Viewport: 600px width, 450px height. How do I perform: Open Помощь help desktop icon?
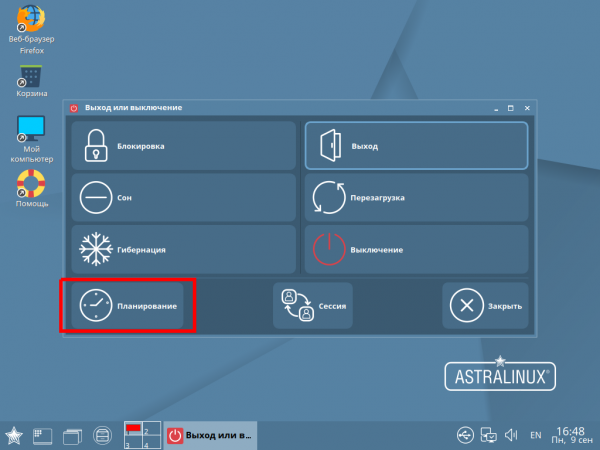(x=32, y=188)
